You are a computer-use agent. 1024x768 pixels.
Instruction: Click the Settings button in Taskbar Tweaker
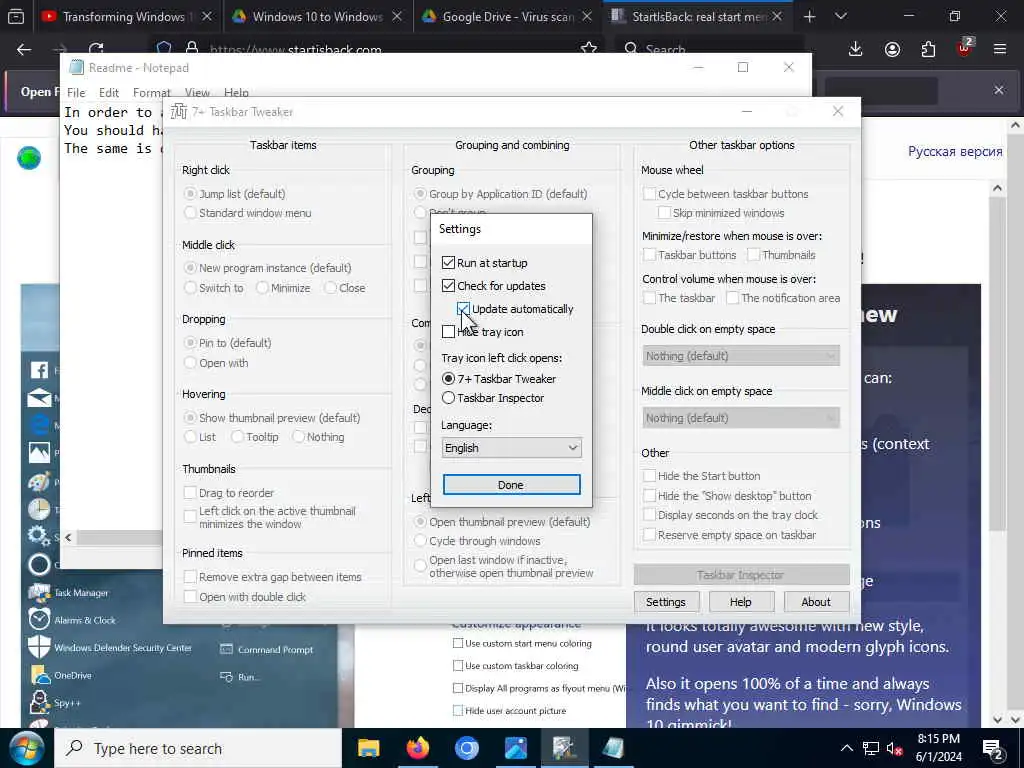[x=665, y=602]
